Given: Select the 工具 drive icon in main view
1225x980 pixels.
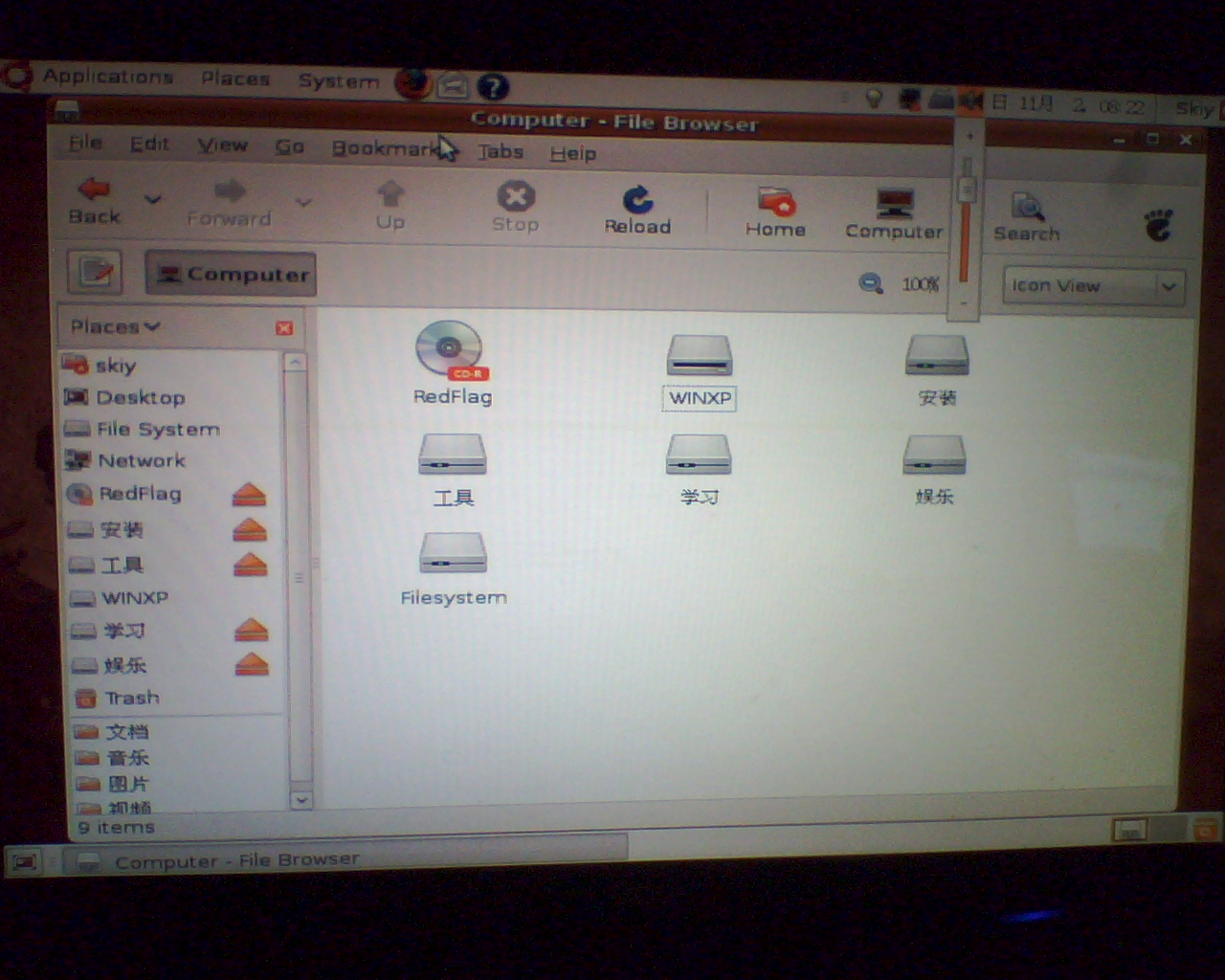Looking at the screenshot, I should [453, 469].
